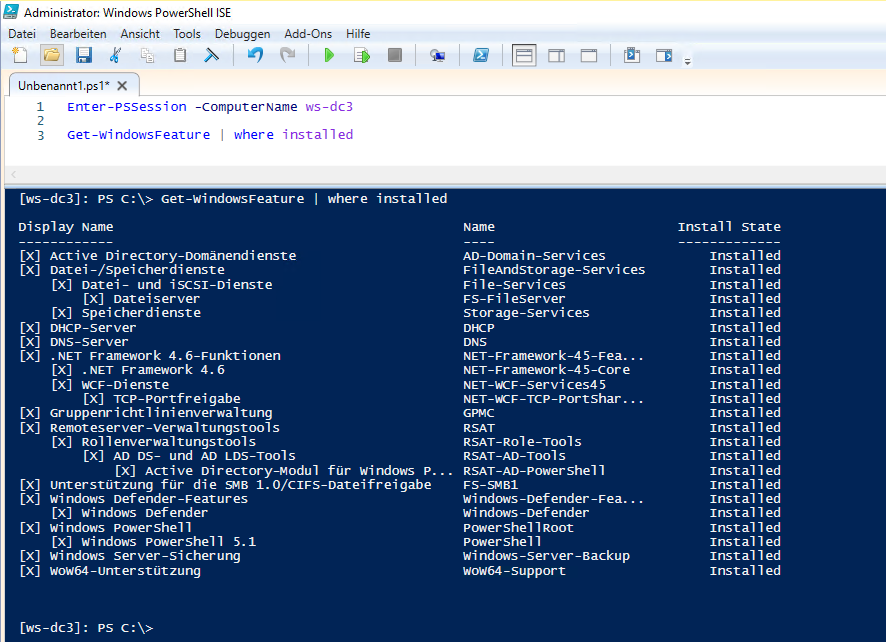Paste from clipboard icon
Viewport: 886px width, 642px height.
180,55
